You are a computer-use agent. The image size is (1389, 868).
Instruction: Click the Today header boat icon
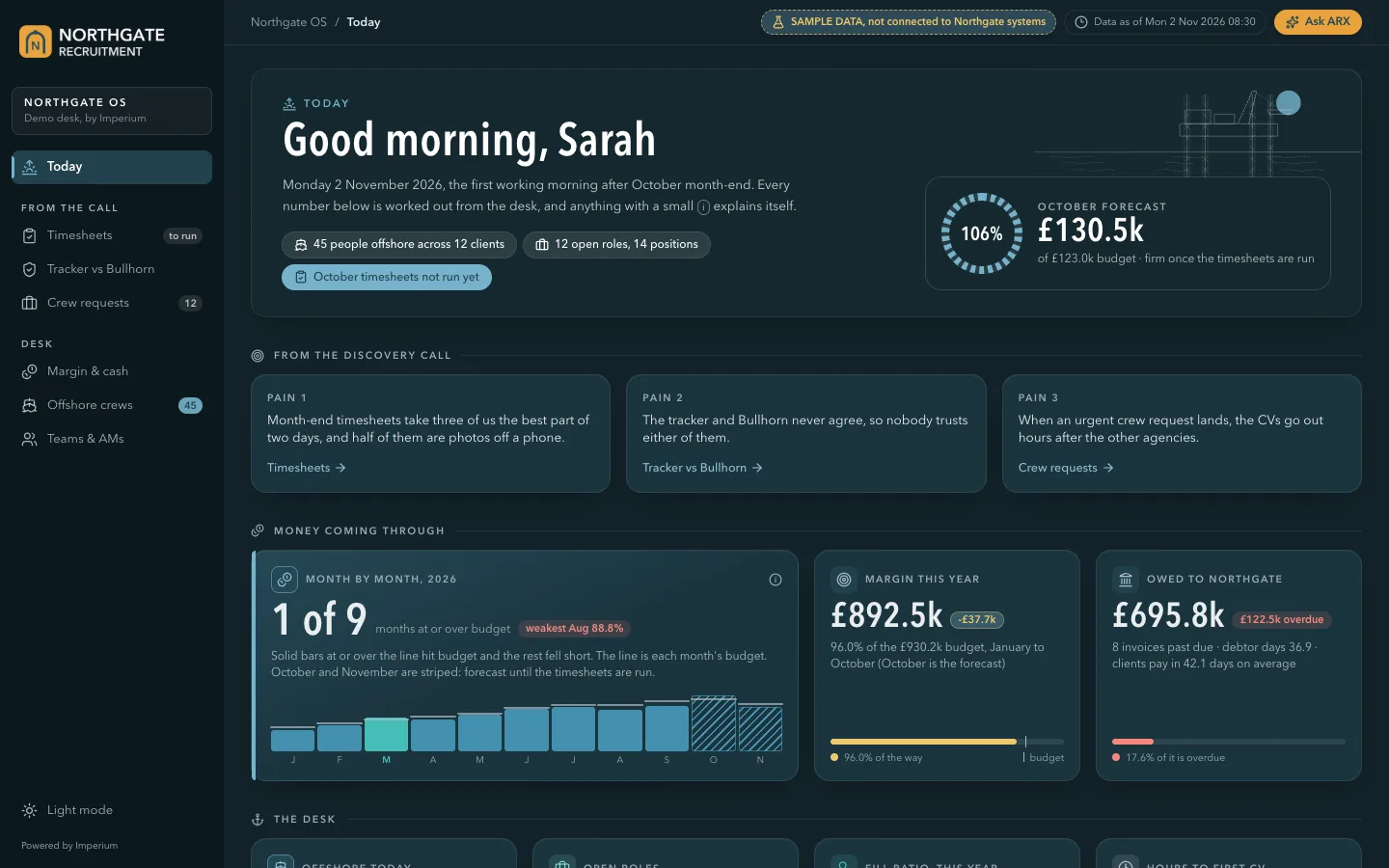(x=289, y=104)
